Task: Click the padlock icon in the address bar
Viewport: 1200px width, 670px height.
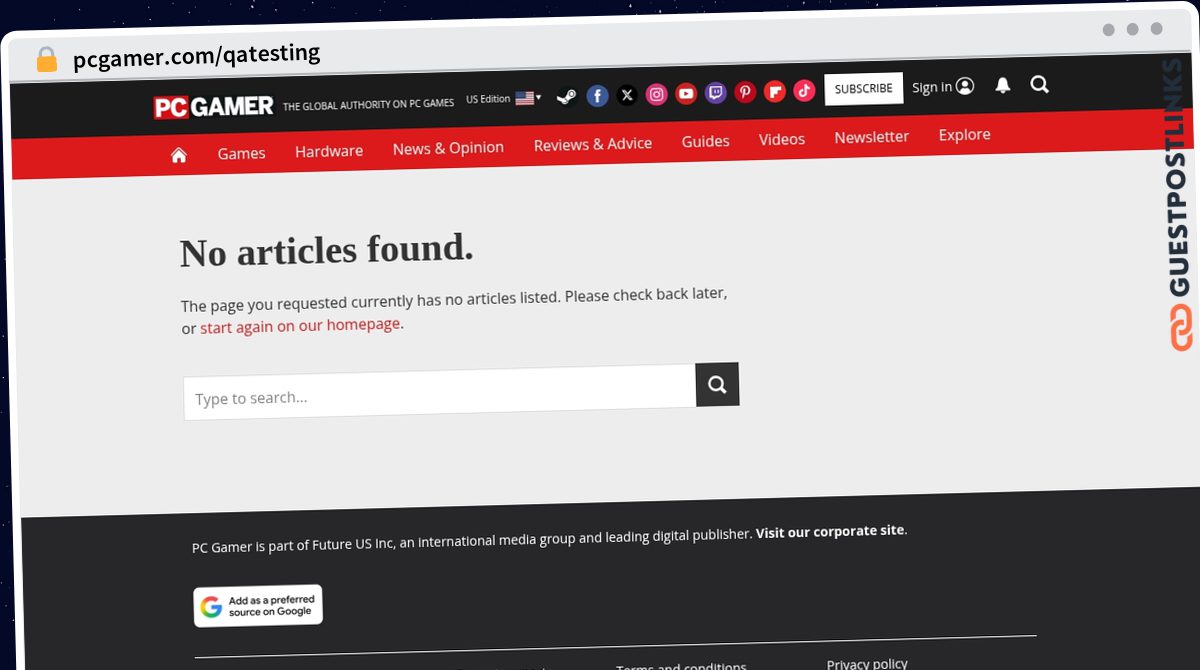Action: pyautogui.click(x=46, y=59)
